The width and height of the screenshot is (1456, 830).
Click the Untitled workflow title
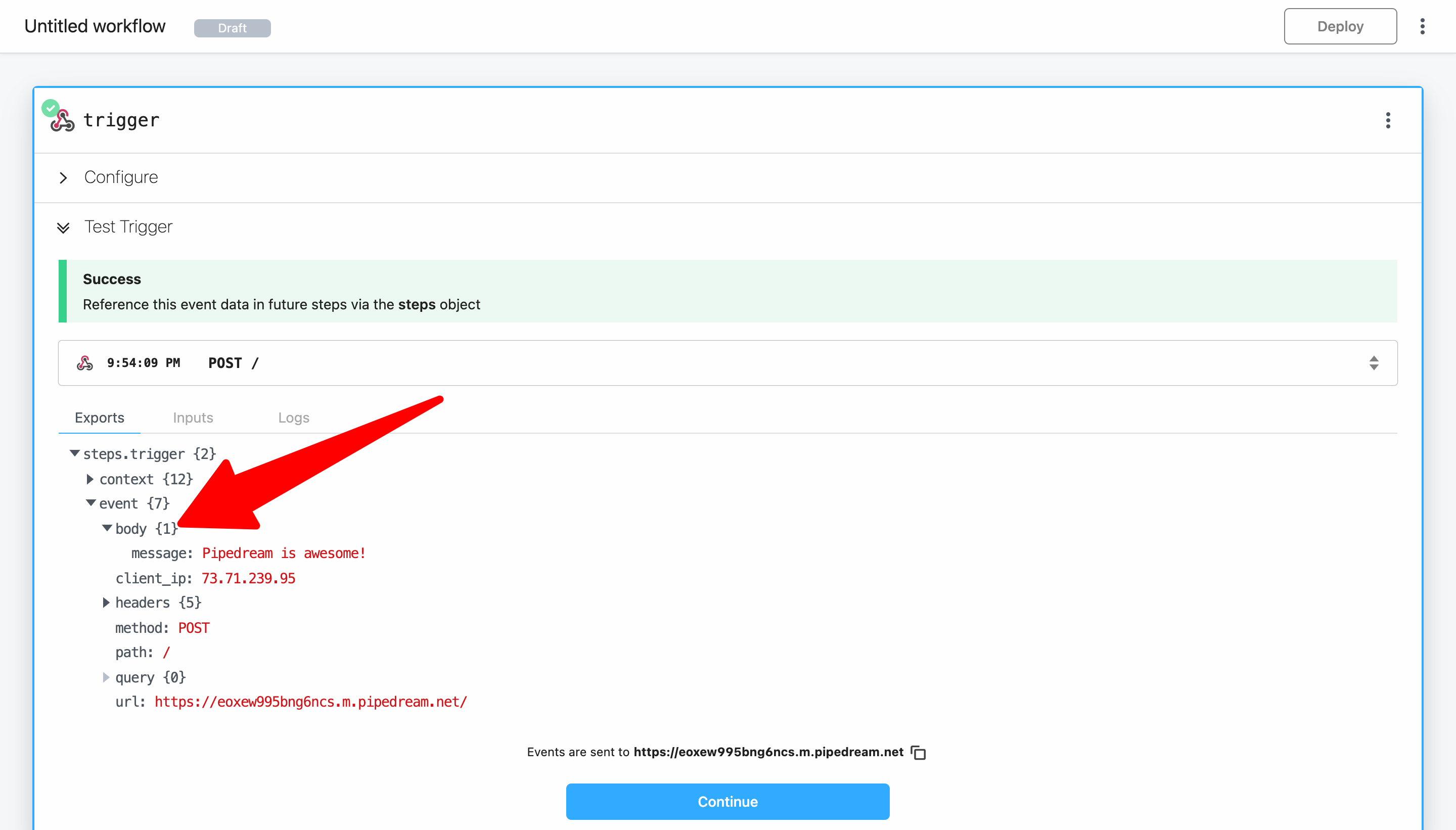click(95, 26)
